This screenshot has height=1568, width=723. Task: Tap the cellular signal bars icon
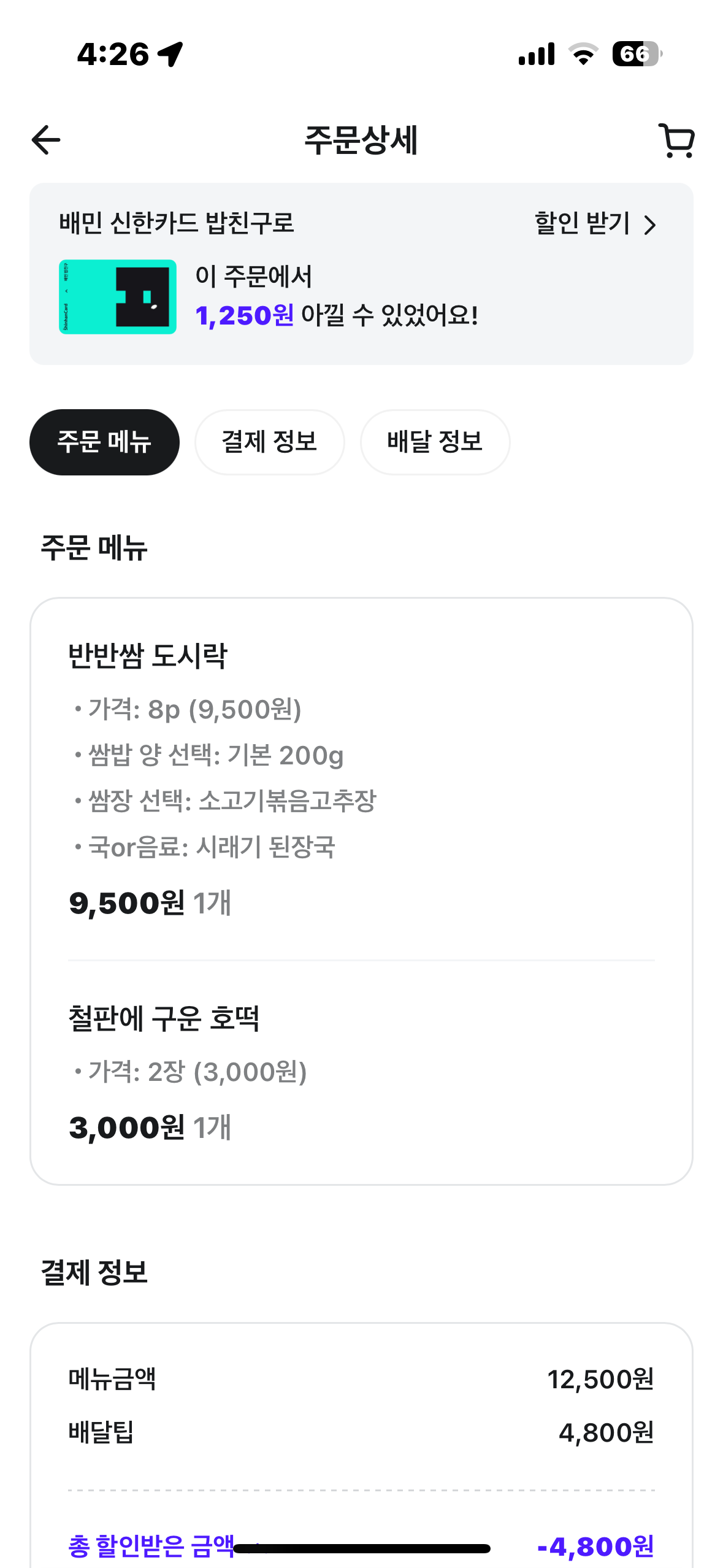click(537, 54)
